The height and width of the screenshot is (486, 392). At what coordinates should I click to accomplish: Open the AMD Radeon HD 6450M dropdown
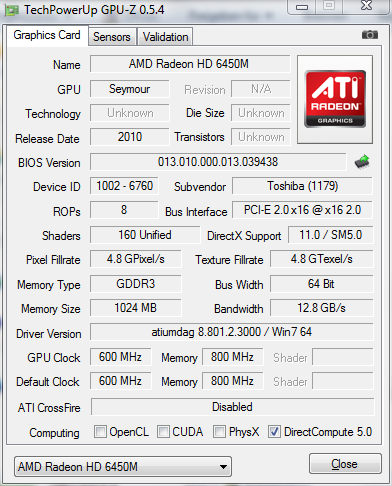click(123, 467)
